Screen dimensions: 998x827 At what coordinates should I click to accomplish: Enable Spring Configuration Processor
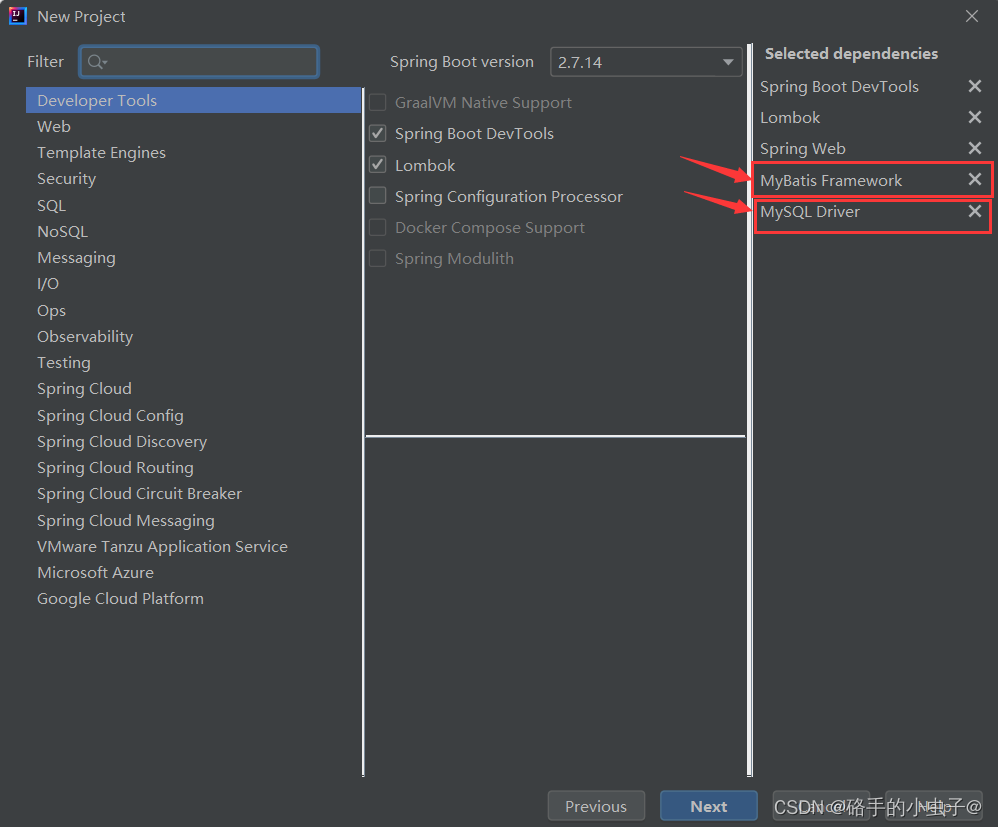click(x=377, y=196)
